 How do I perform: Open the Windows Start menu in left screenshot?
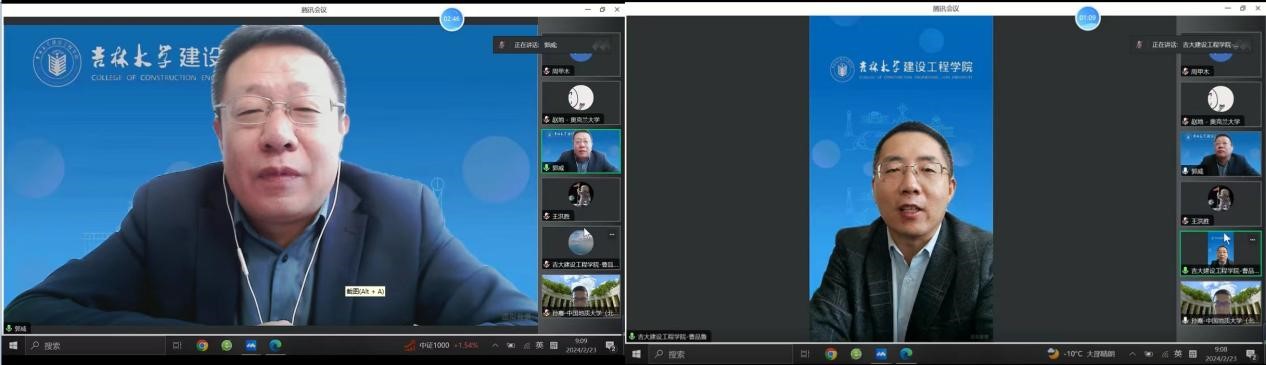point(13,345)
